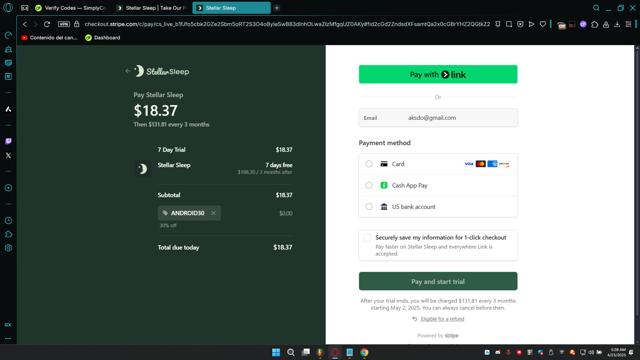Open the Aria AI sidebar icon
The width and height of the screenshot is (640, 360).
(x=8, y=109)
